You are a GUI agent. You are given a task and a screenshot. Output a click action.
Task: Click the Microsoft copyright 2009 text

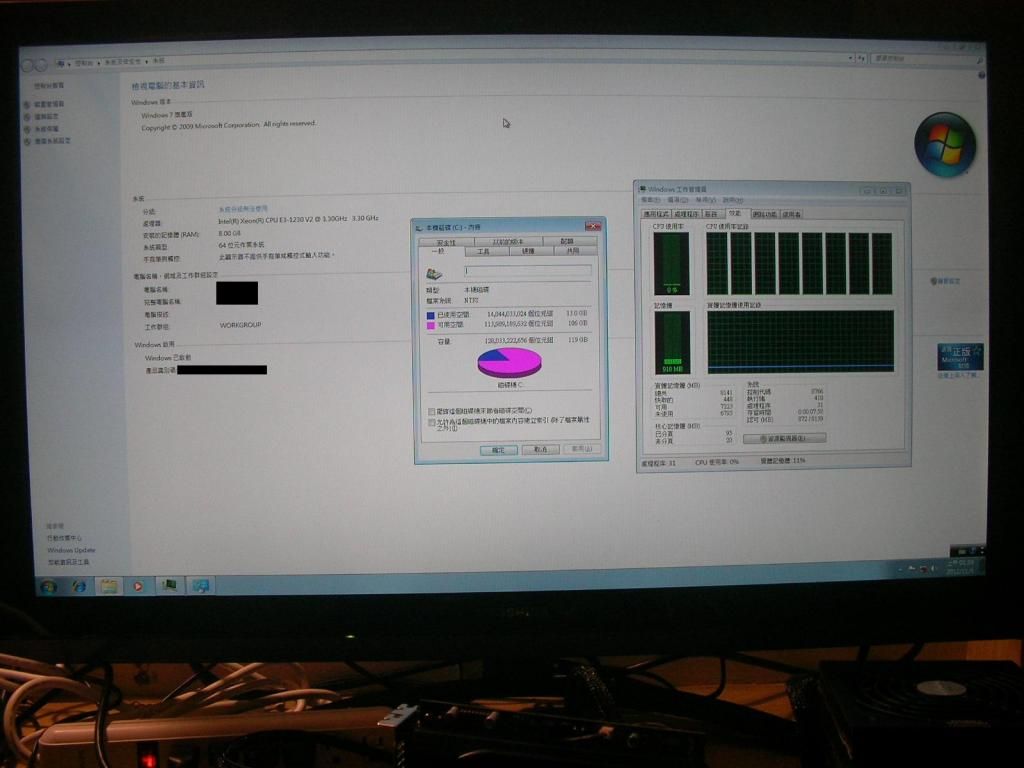tap(229, 125)
